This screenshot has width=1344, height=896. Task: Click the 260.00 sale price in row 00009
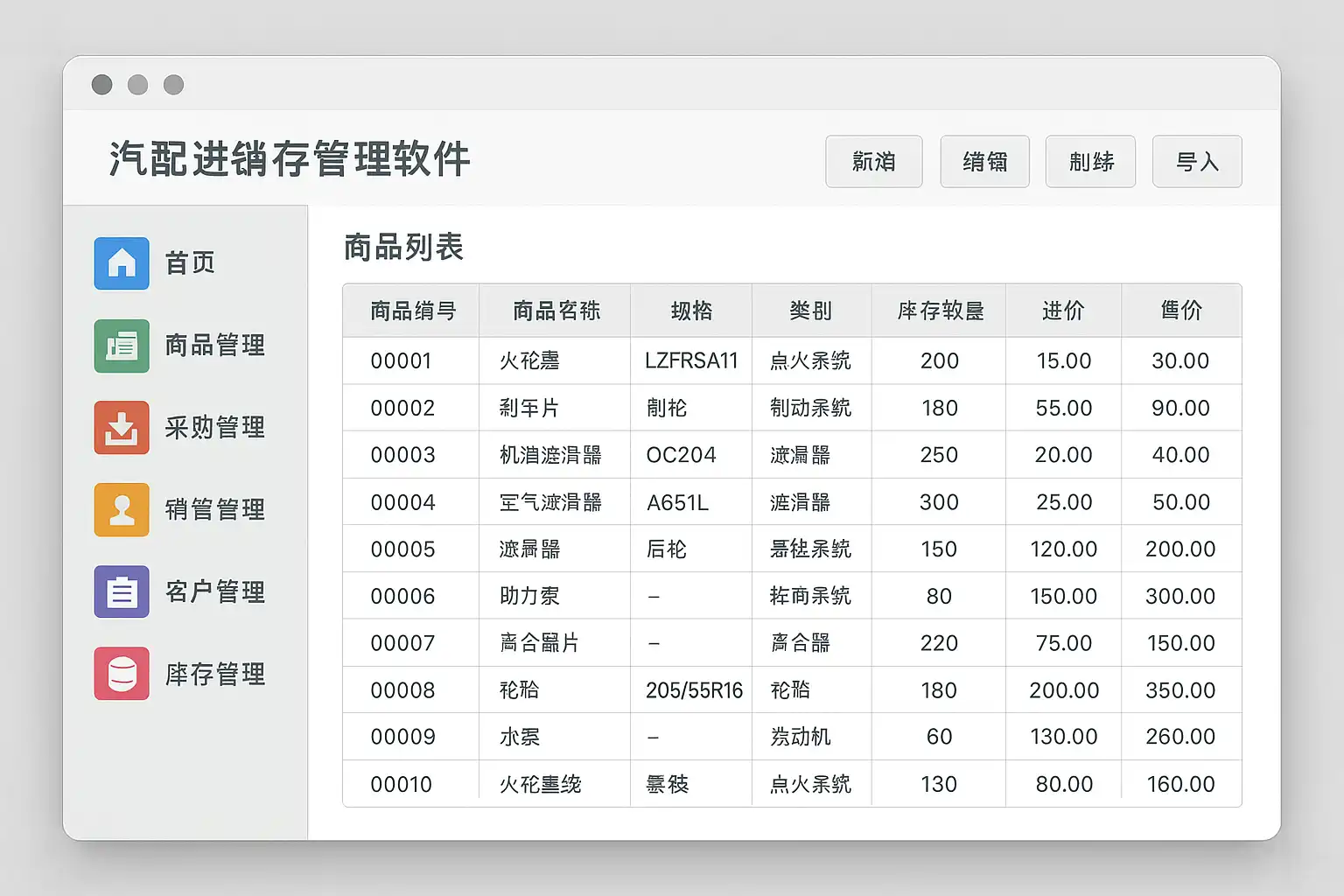(x=1180, y=737)
